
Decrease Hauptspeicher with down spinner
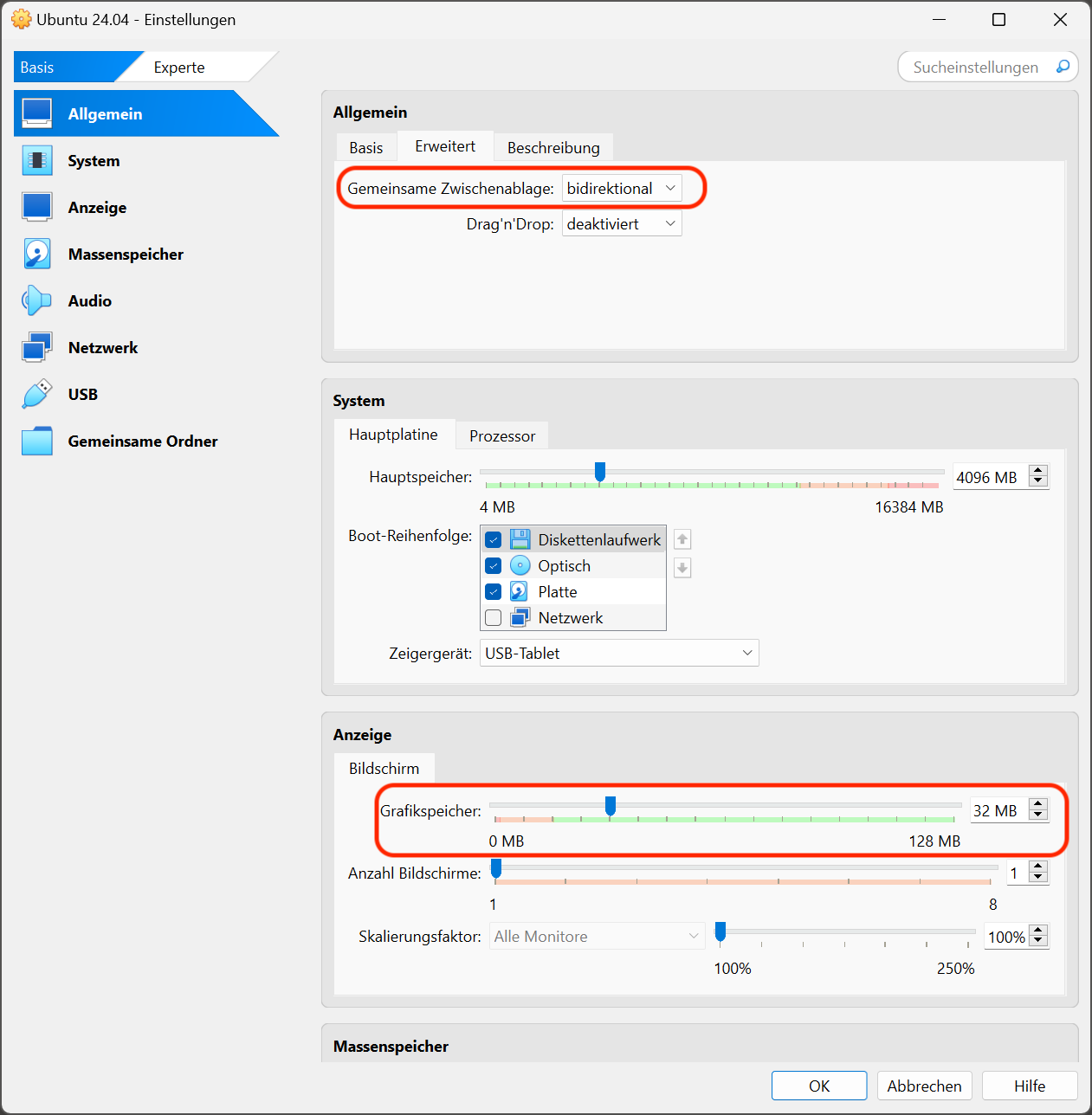point(1038,483)
